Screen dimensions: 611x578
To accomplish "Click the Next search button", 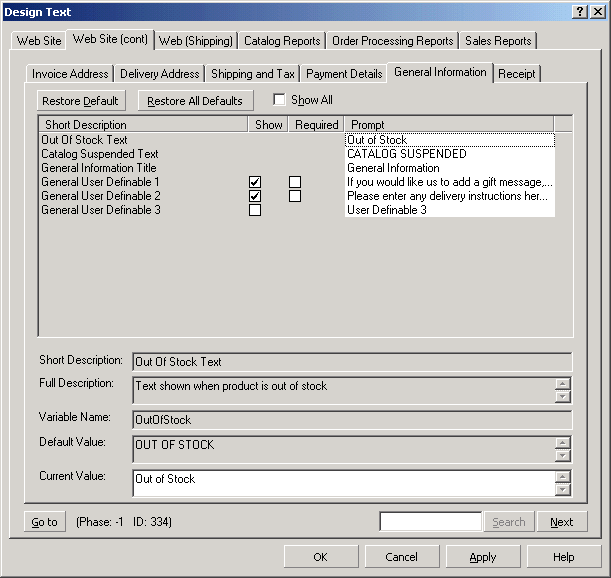I will [561, 522].
